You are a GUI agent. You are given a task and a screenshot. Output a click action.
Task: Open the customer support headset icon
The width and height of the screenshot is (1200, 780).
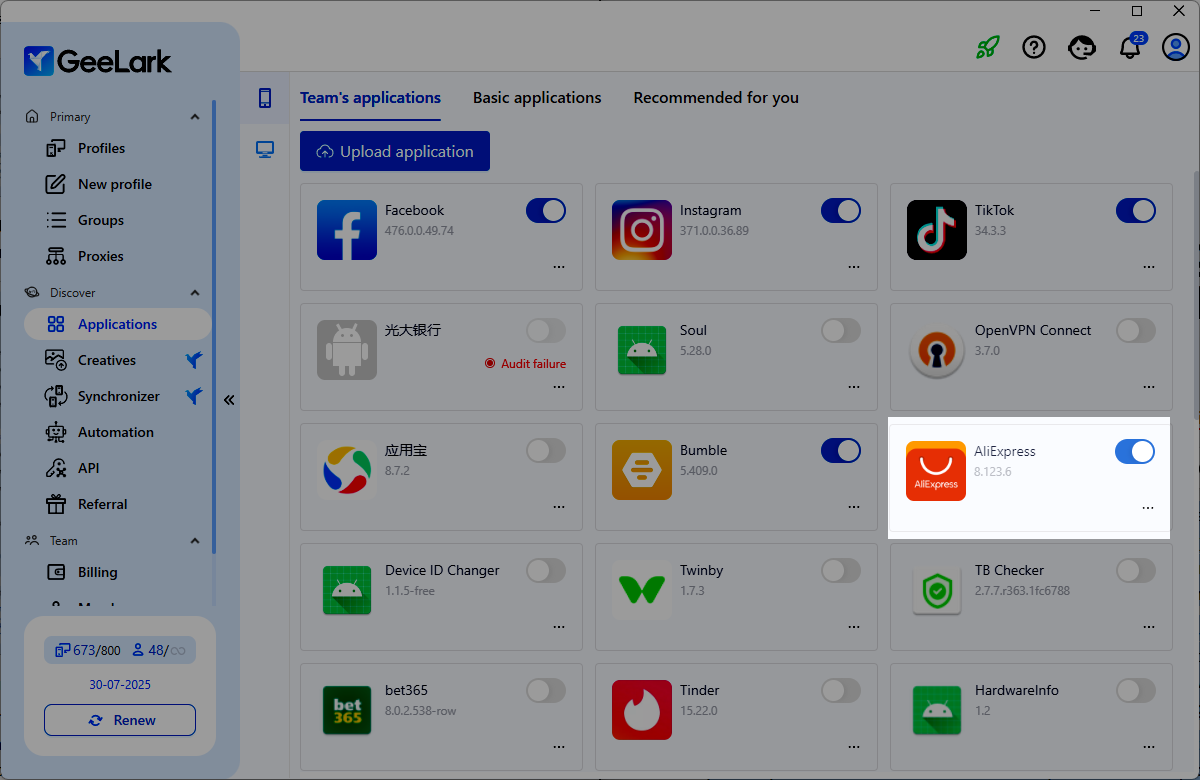pos(1082,47)
